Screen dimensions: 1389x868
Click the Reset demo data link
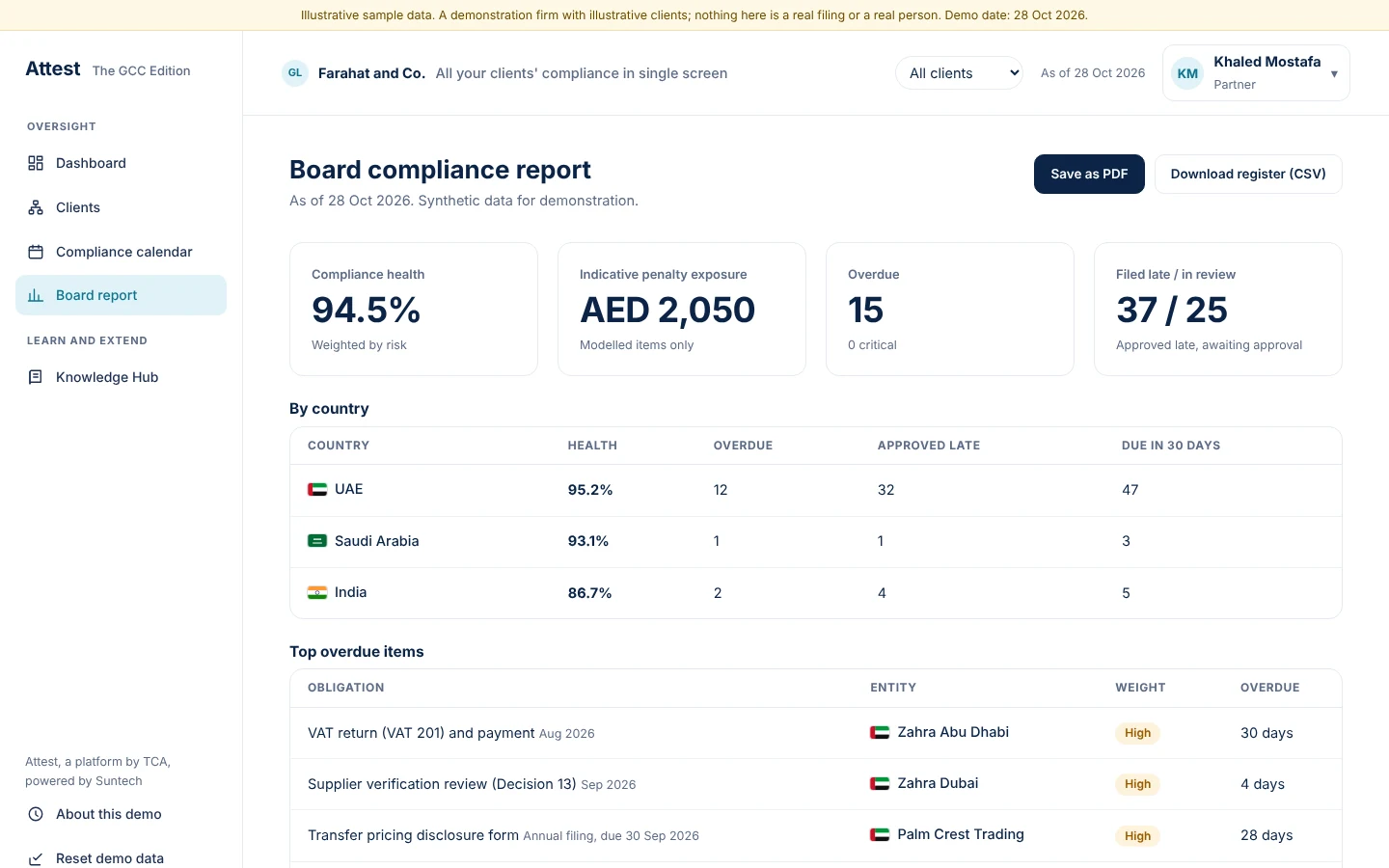[121, 858]
